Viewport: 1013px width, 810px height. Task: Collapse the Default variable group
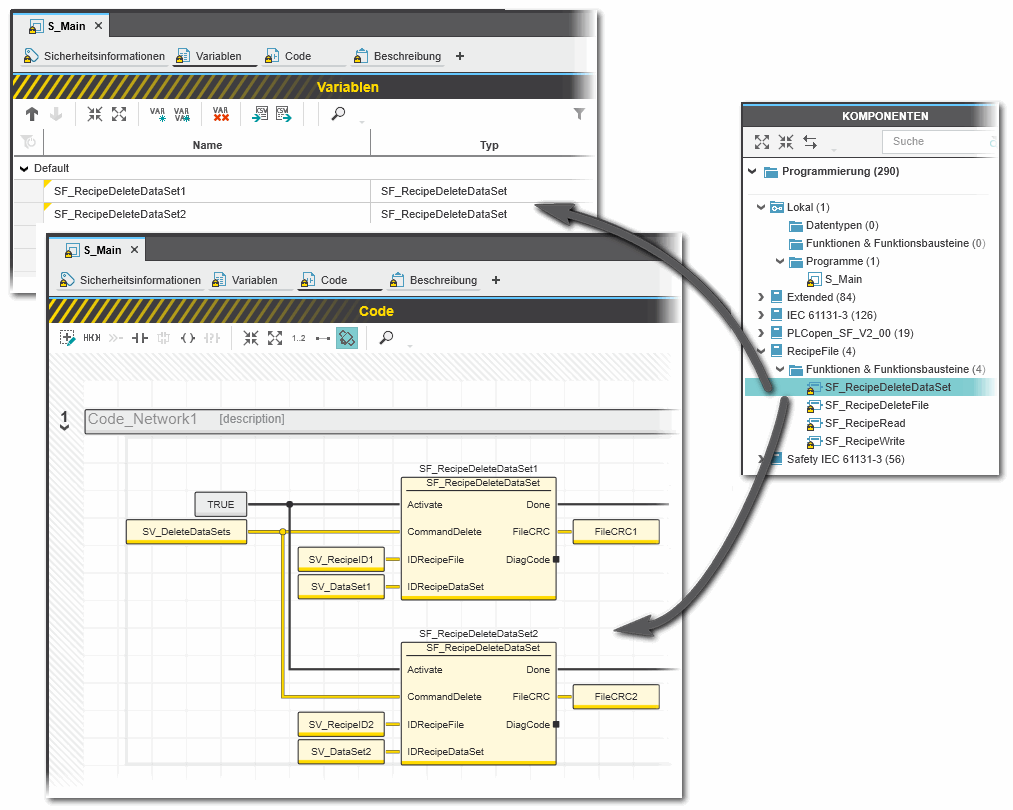24,168
